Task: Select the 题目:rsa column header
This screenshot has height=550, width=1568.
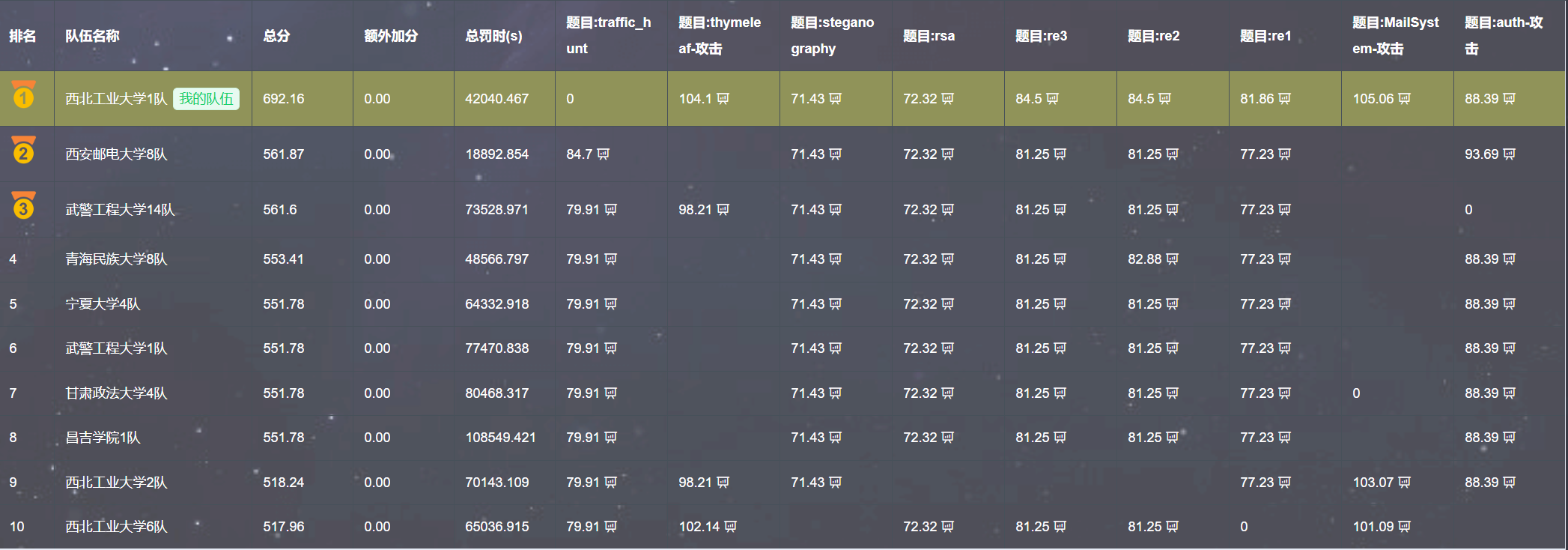Action: pyautogui.click(x=929, y=36)
